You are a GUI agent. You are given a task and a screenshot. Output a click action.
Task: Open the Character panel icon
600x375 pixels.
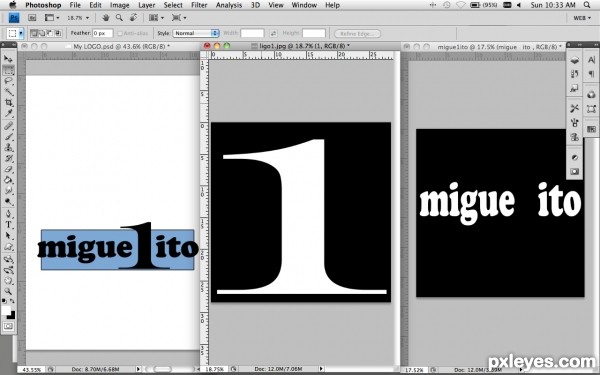[x=592, y=60]
